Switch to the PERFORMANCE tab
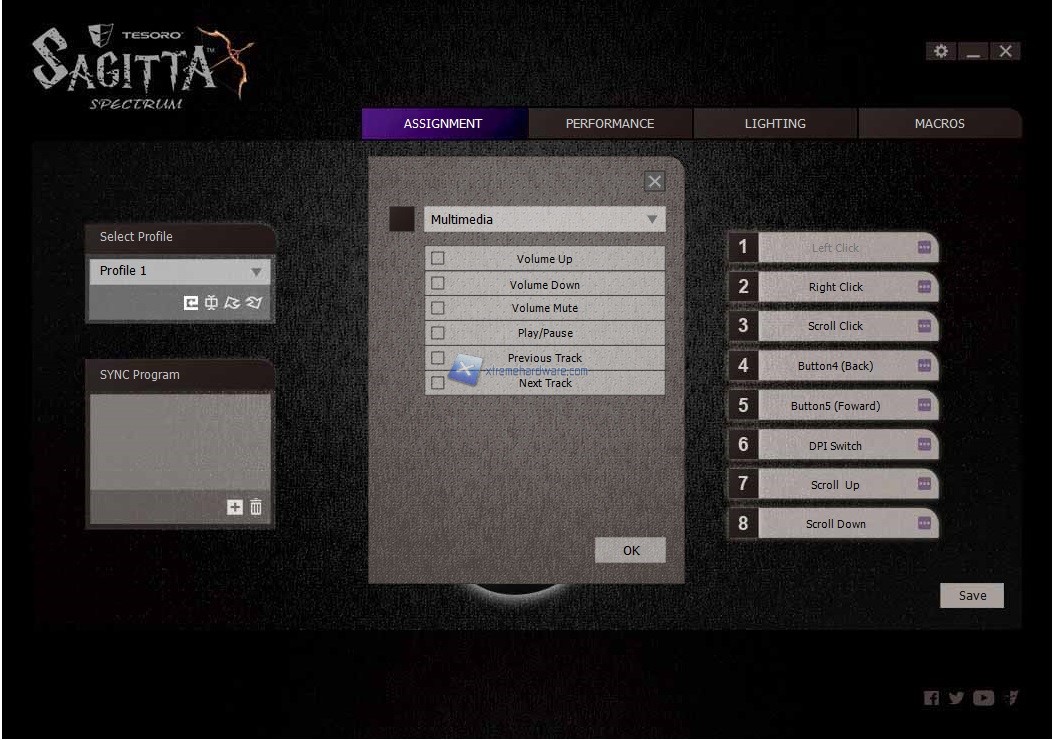Screen dimensions: 1053x740 pyautogui.click(x=610, y=124)
